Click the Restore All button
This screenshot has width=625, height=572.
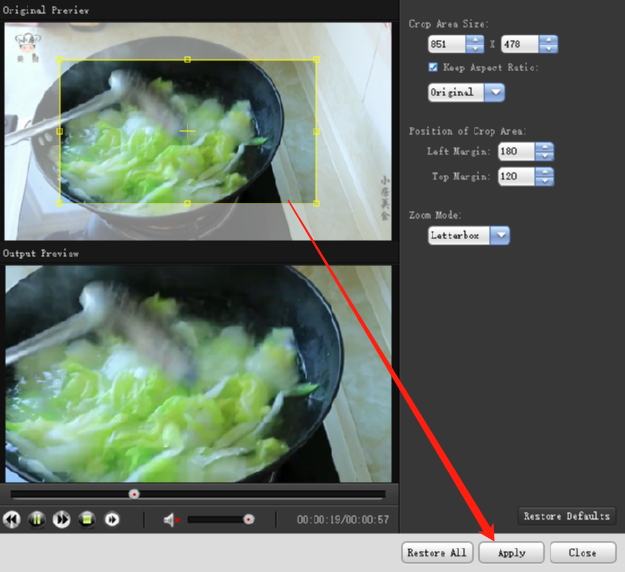pos(437,552)
